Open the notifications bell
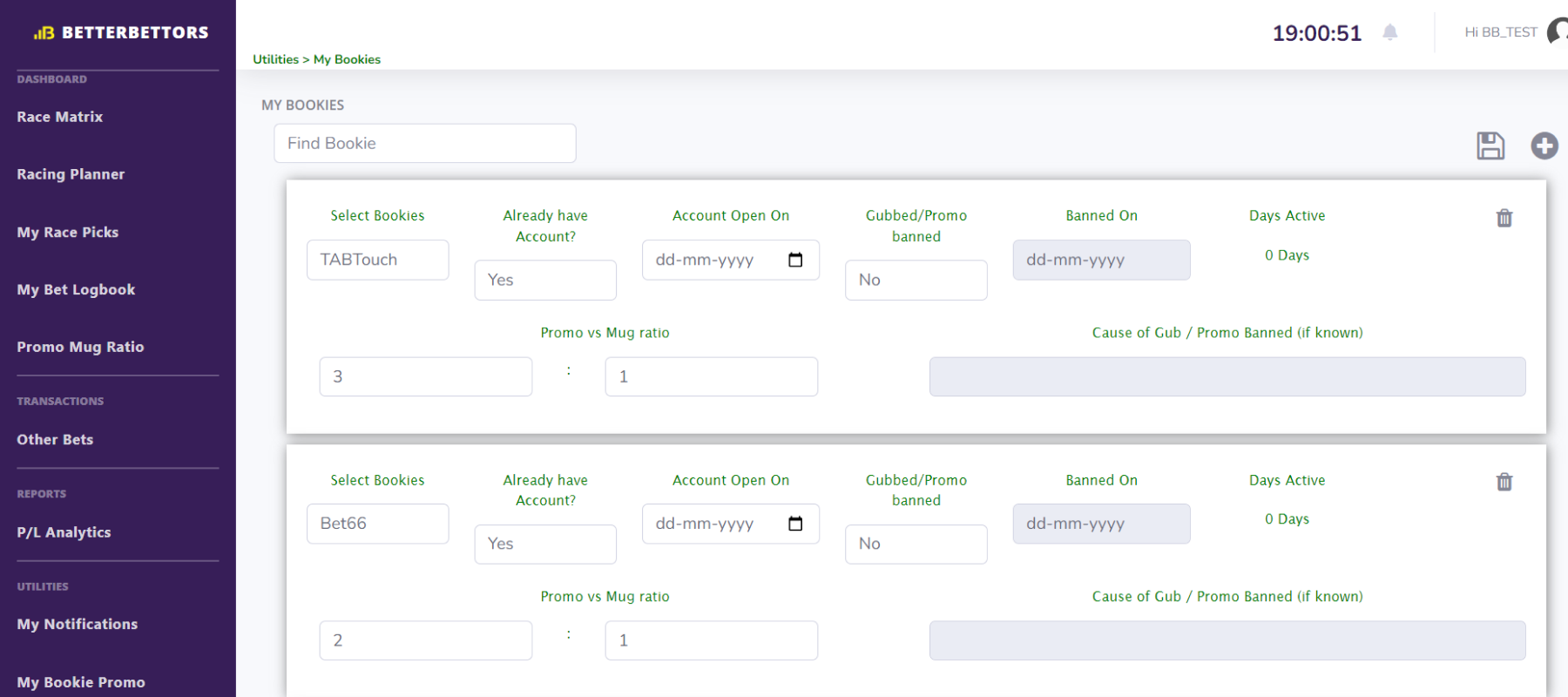1568x697 pixels. (x=1389, y=33)
